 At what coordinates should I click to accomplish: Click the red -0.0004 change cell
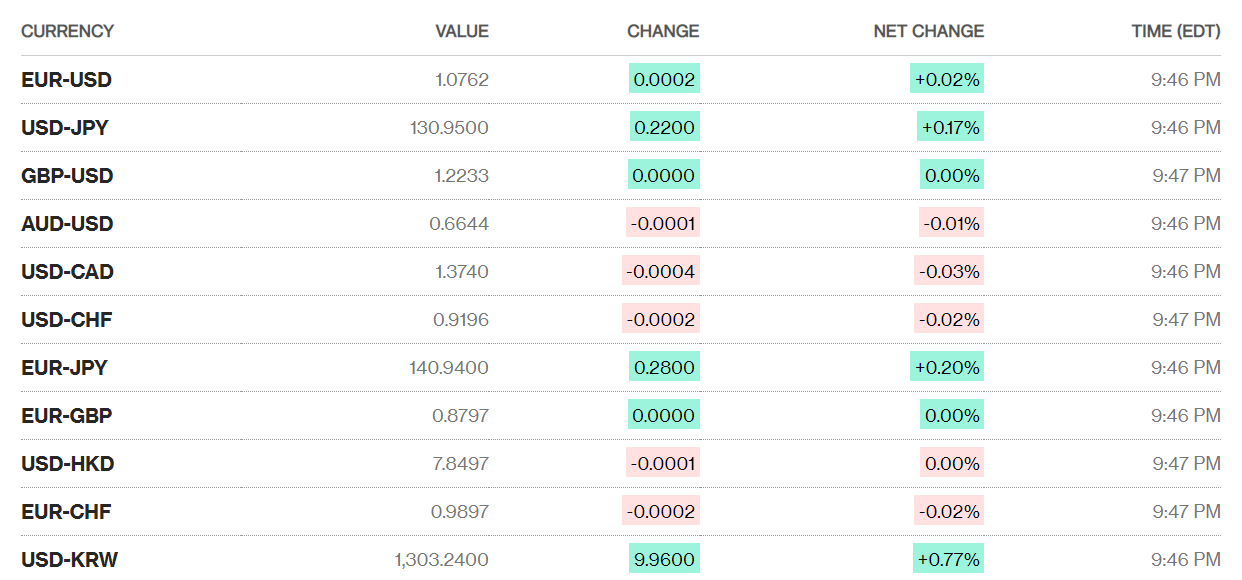[660, 271]
